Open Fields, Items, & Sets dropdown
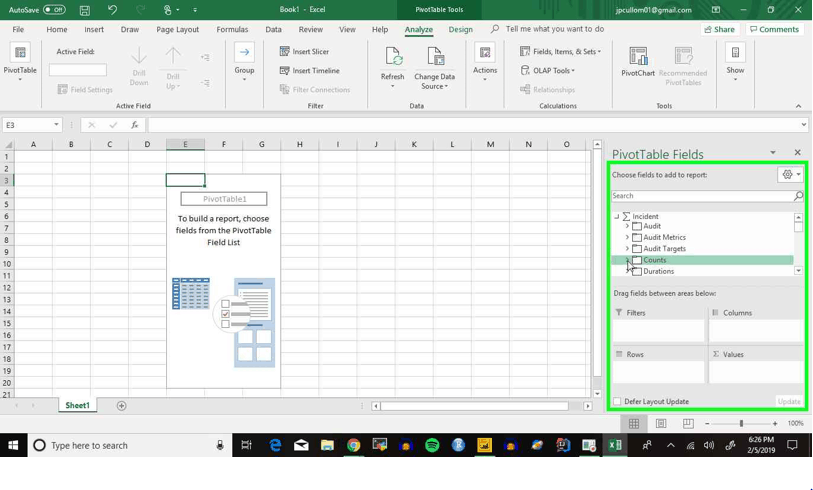Screen dimensions: 813x490 (x=560, y=51)
